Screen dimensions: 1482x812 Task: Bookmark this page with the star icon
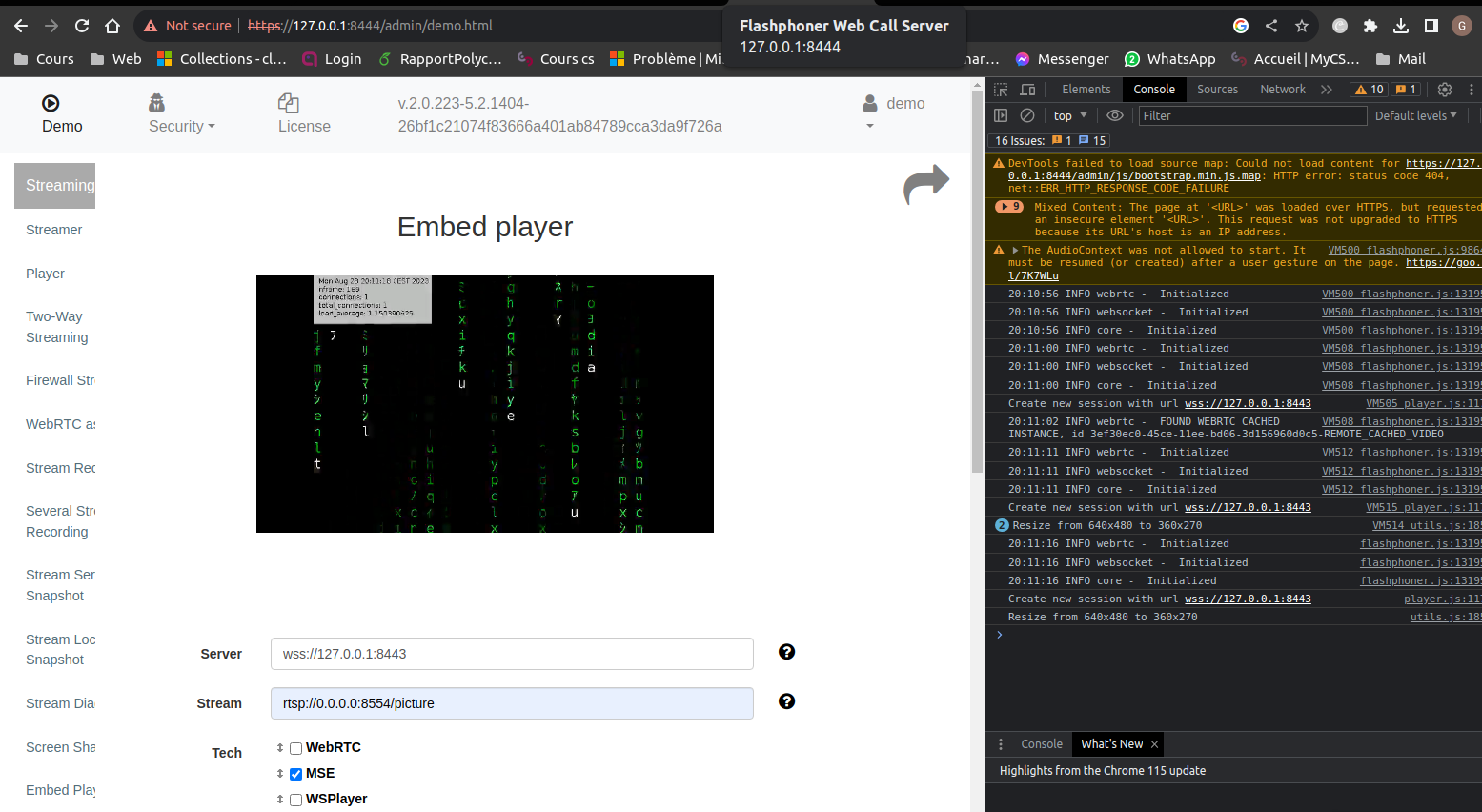tap(1302, 26)
